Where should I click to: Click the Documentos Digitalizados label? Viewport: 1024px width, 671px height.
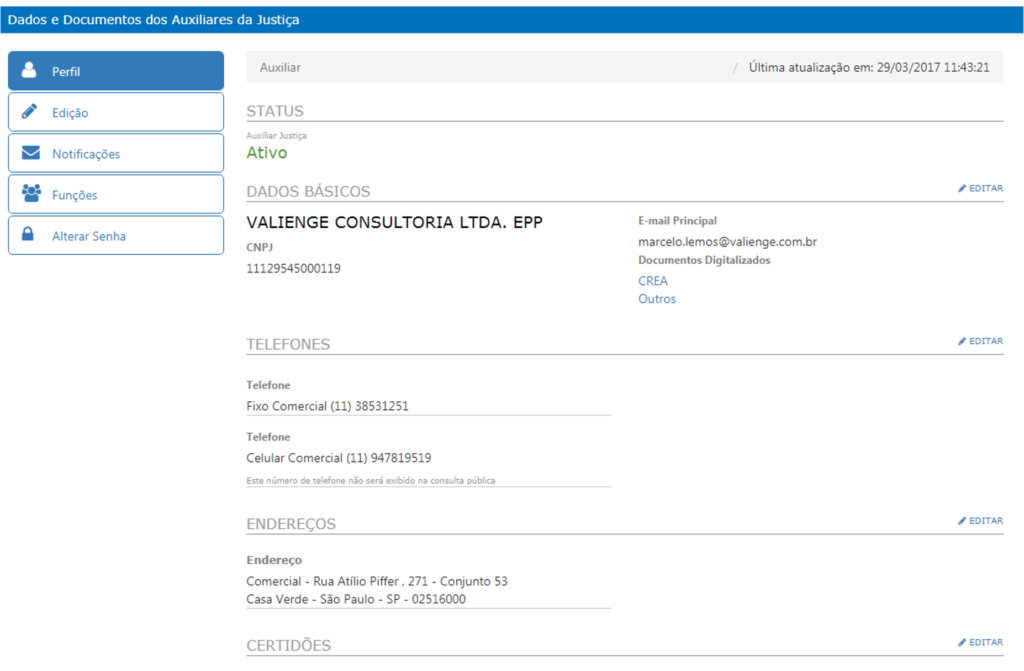(704, 260)
